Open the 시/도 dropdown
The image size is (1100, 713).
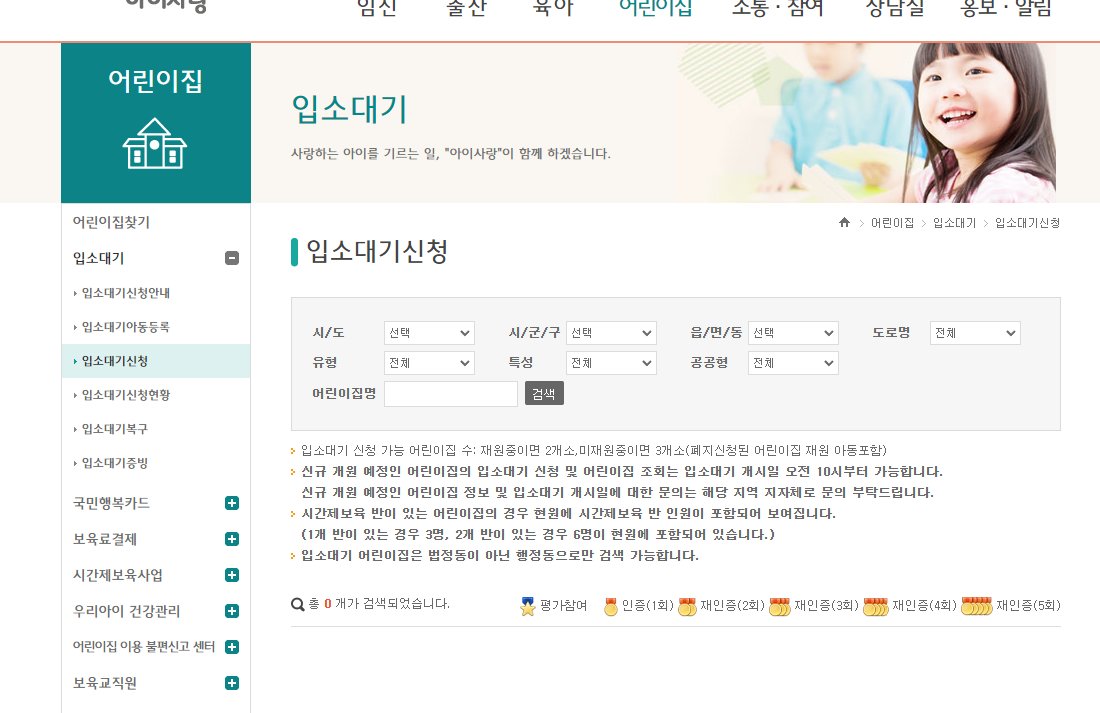pyautogui.click(x=429, y=333)
